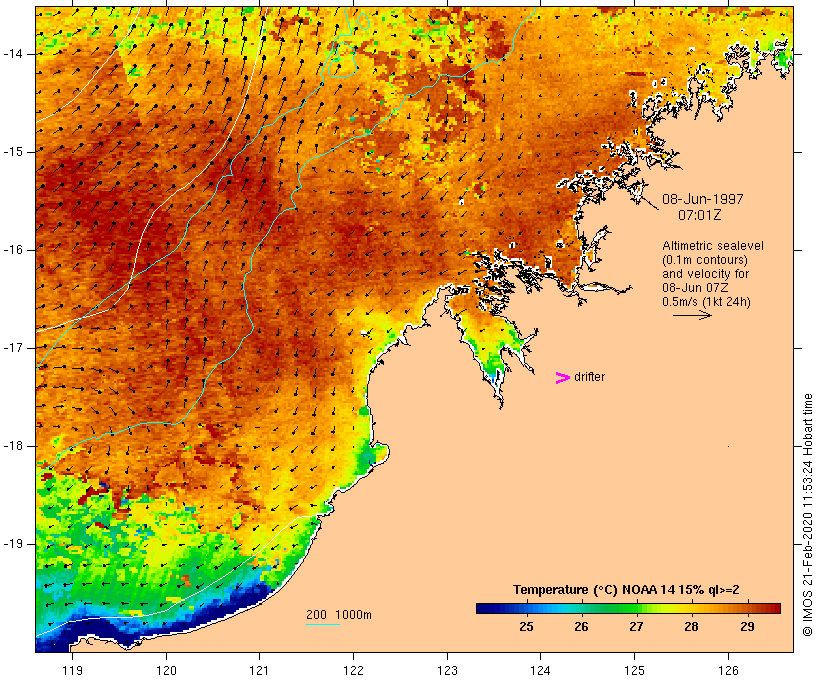Click the 'Temperature (°C) NOAA 14 15% ql>=2' title
820x680 pixels.
click(626, 590)
